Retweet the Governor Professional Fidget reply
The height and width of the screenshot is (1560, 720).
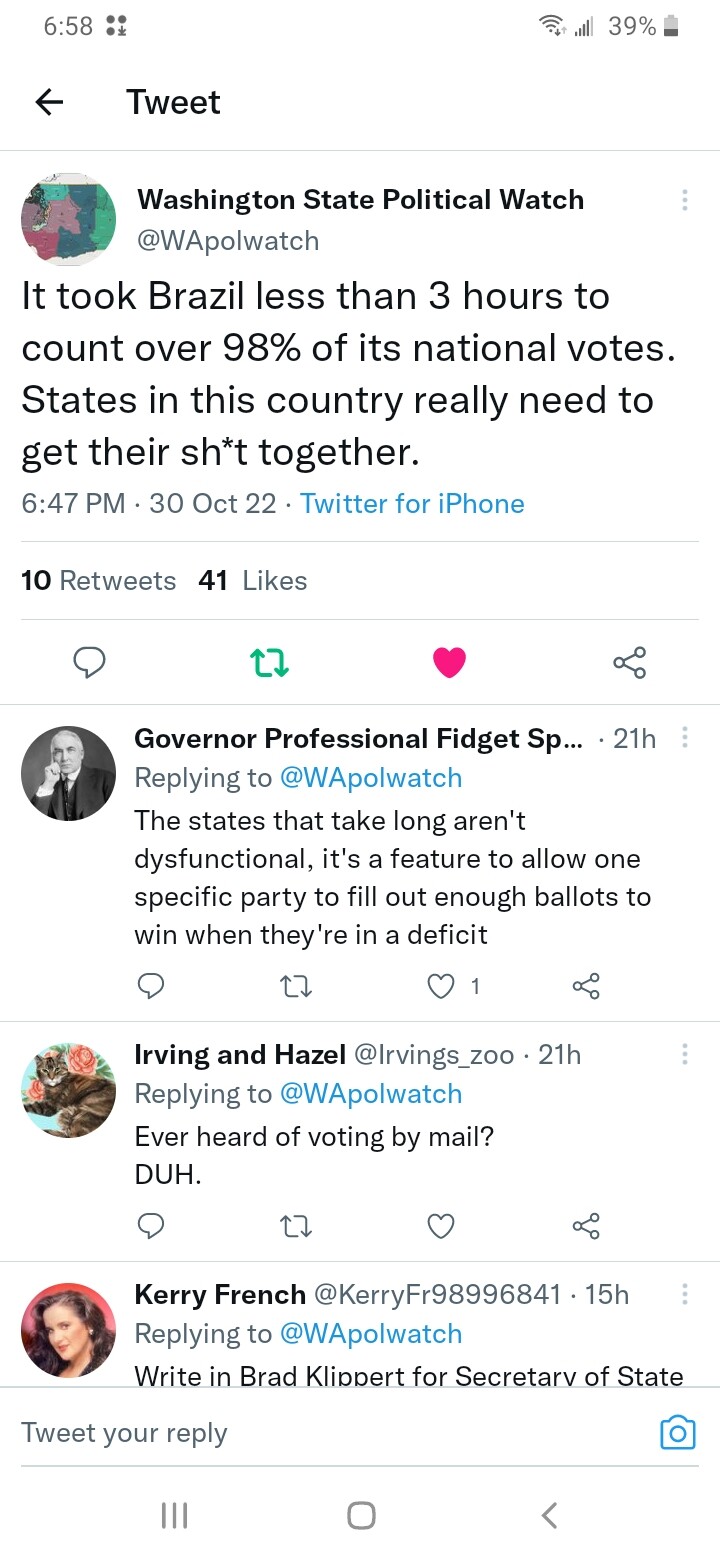click(x=296, y=986)
